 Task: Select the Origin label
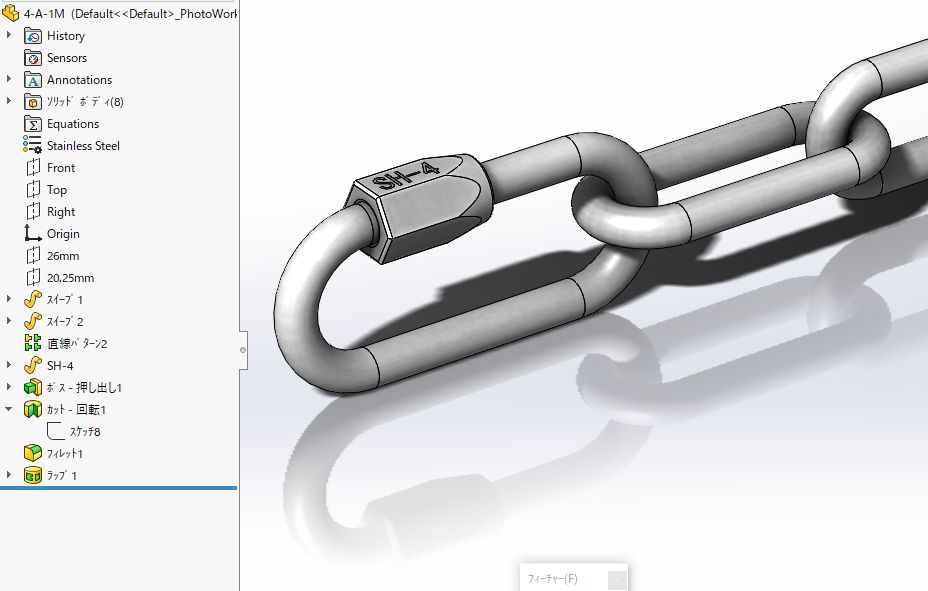tap(63, 234)
